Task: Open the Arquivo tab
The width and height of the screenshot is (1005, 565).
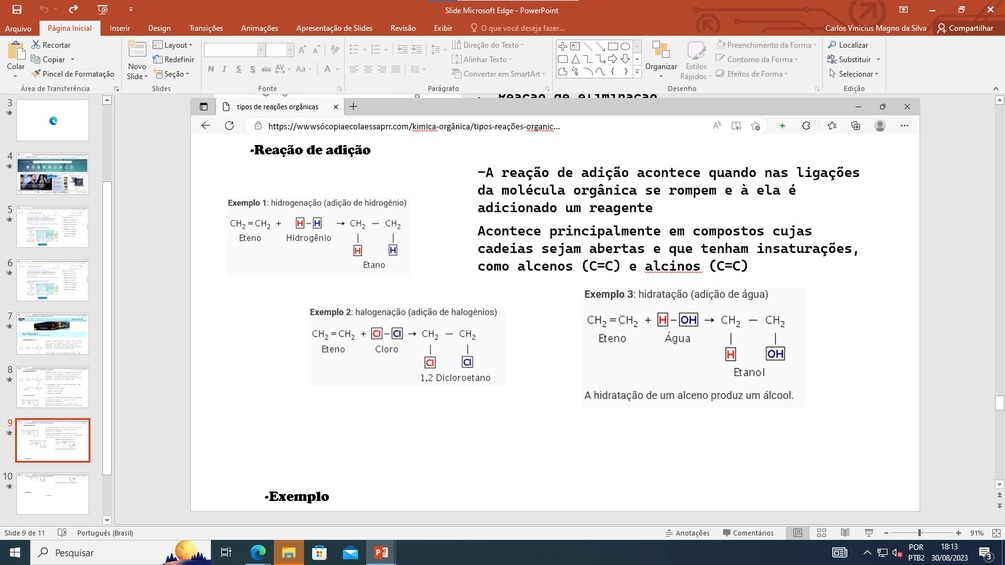Action: [x=18, y=28]
